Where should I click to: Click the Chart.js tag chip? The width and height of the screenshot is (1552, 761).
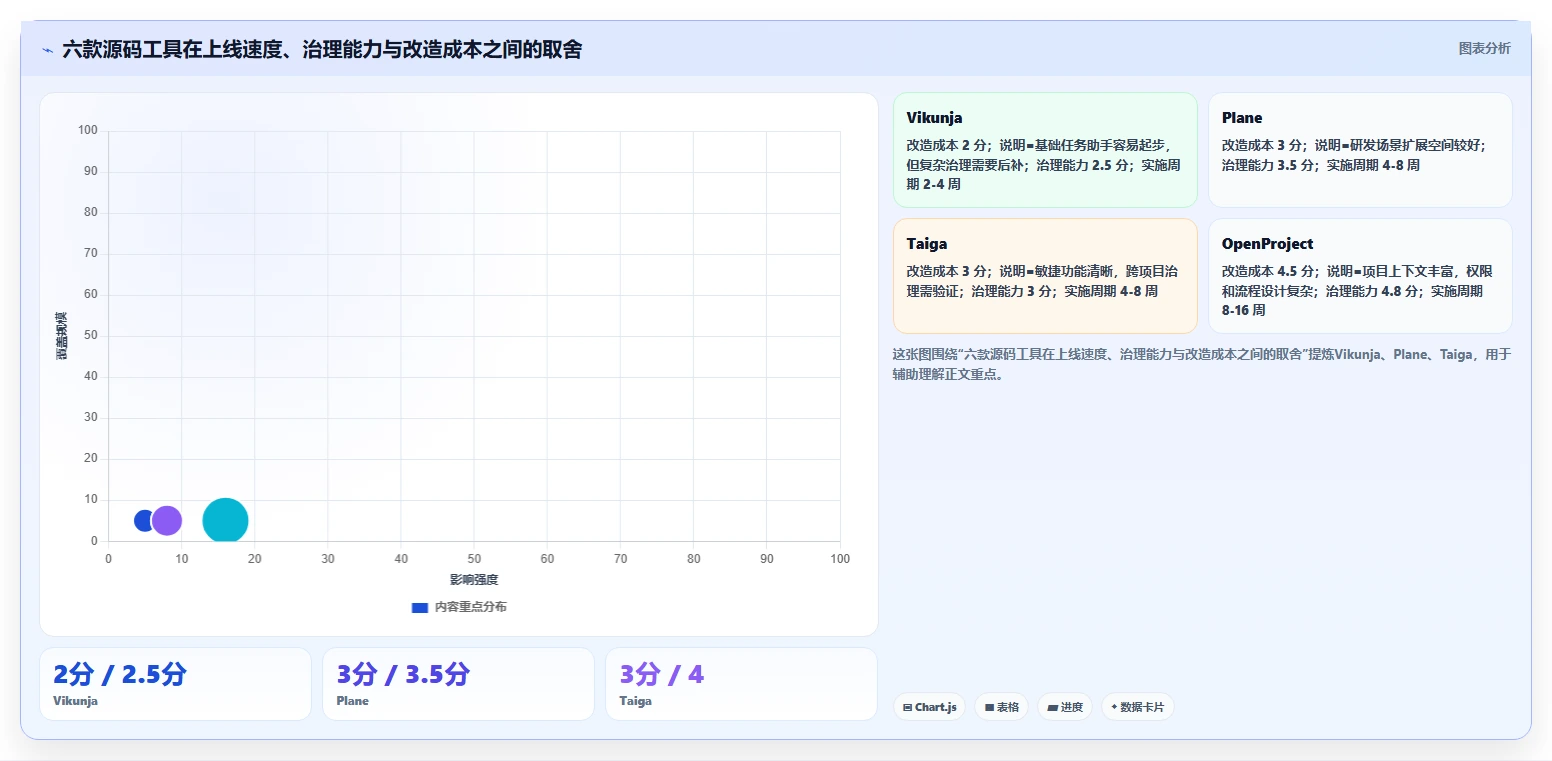[x=929, y=707]
